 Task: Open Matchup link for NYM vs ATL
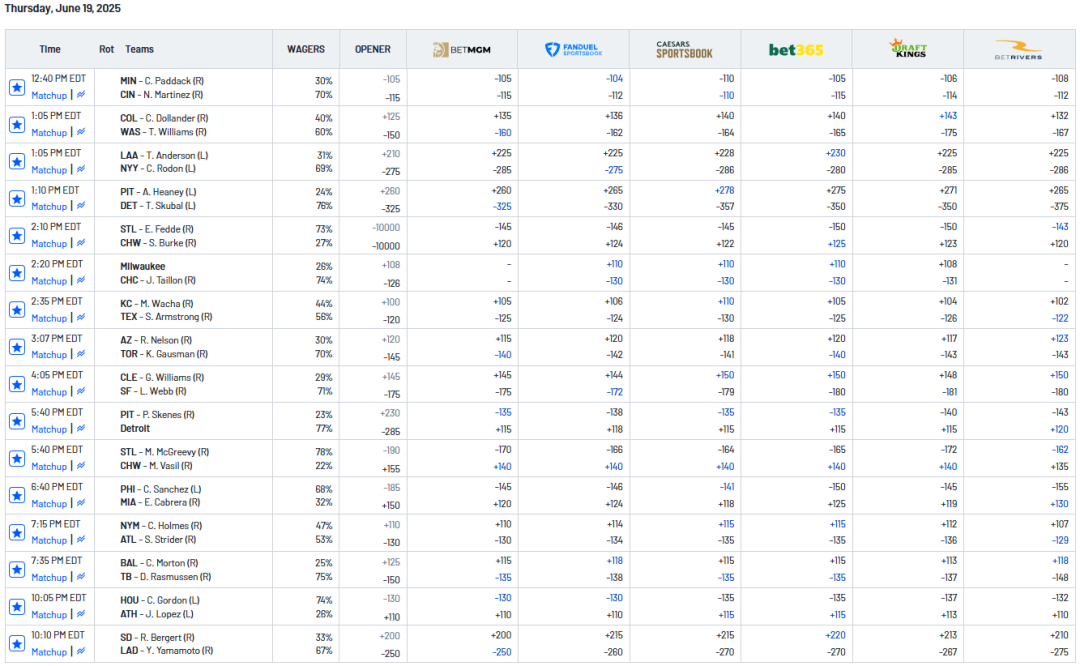pyautogui.click(x=49, y=541)
